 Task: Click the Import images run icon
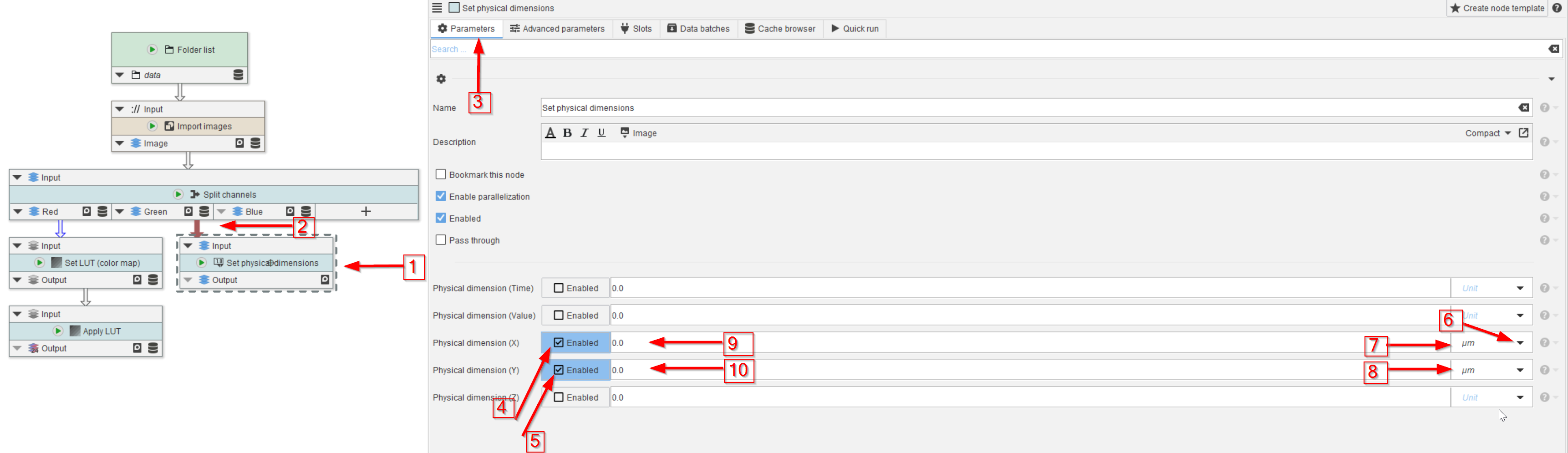[152, 126]
